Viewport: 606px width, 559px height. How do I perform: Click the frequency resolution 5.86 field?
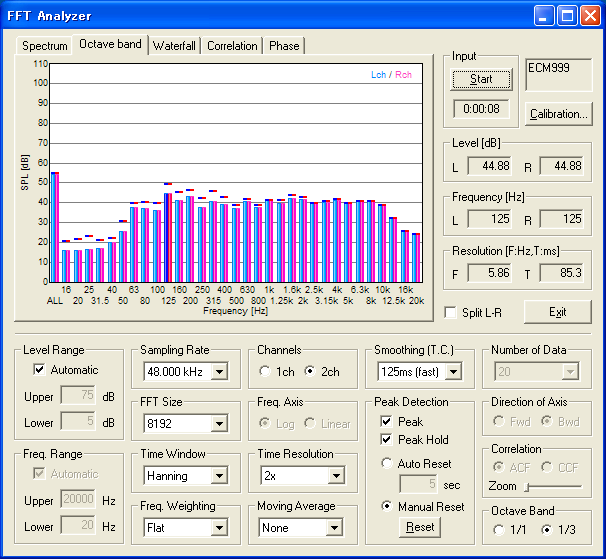(490, 273)
